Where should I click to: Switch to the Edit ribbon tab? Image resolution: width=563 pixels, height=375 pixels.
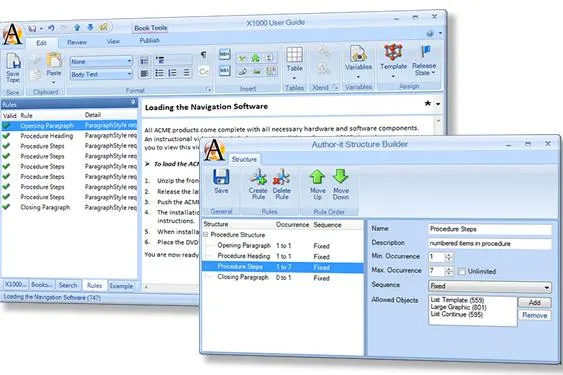click(x=41, y=43)
